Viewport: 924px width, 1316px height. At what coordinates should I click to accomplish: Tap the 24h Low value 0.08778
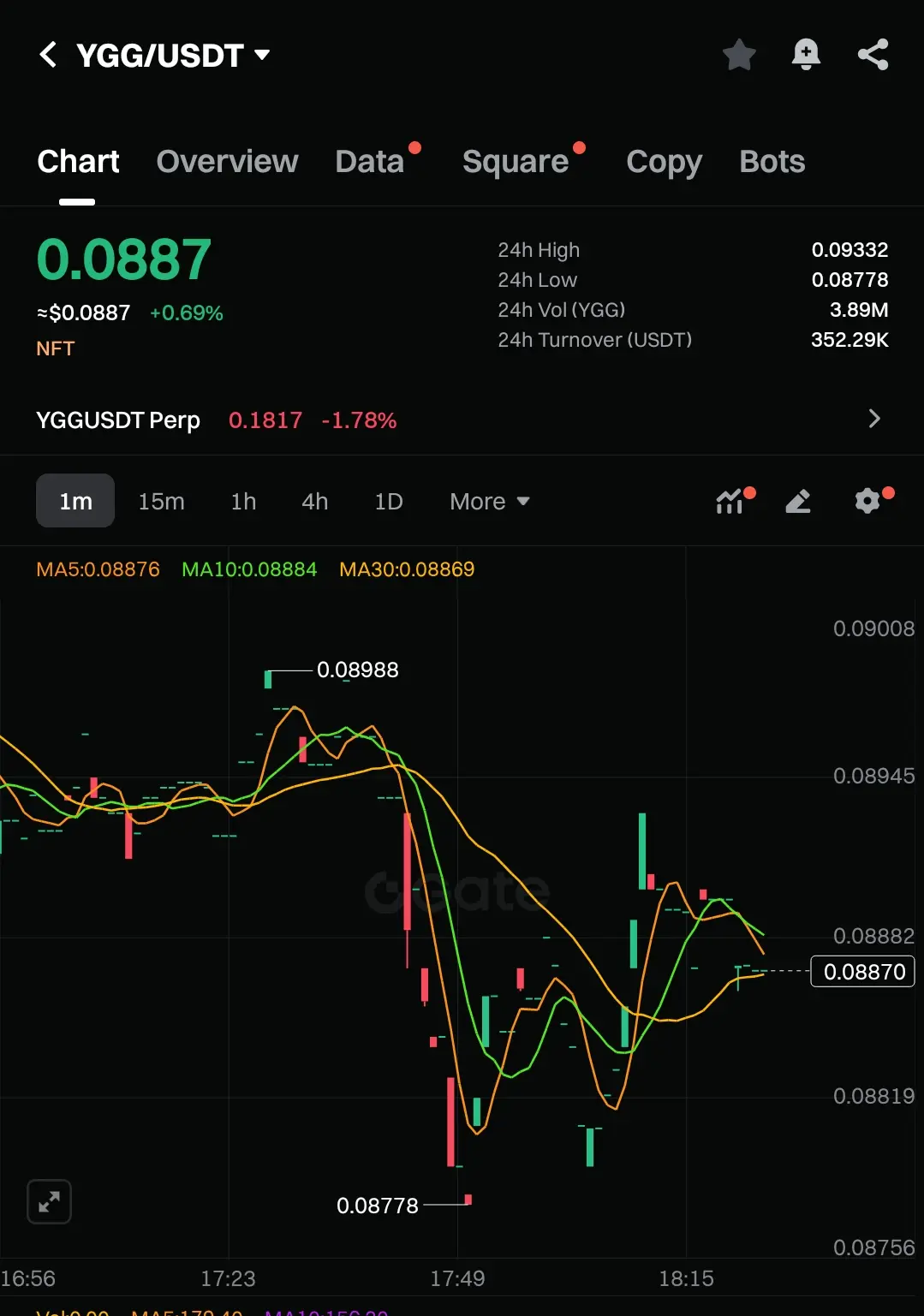pyautogui.click(x=849, y=280)
